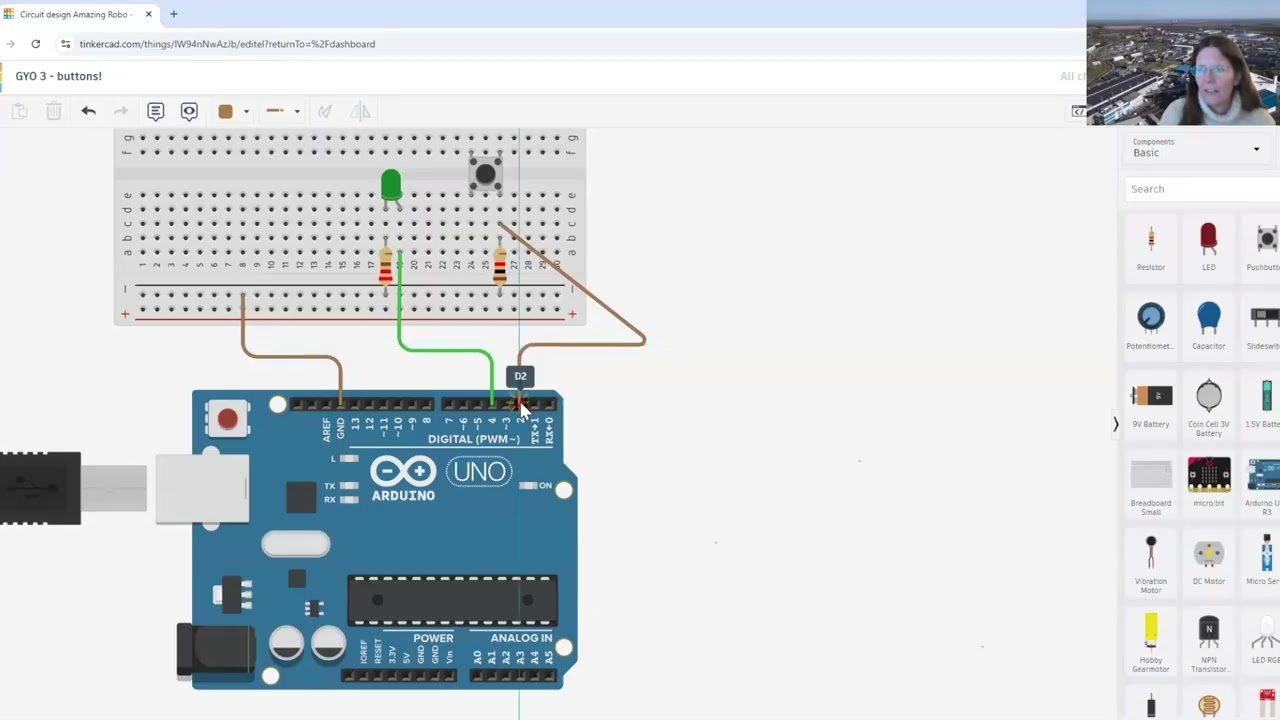Select the Breadboard Small component
The image size is (1280, 720).
(x=1151, y=486)
